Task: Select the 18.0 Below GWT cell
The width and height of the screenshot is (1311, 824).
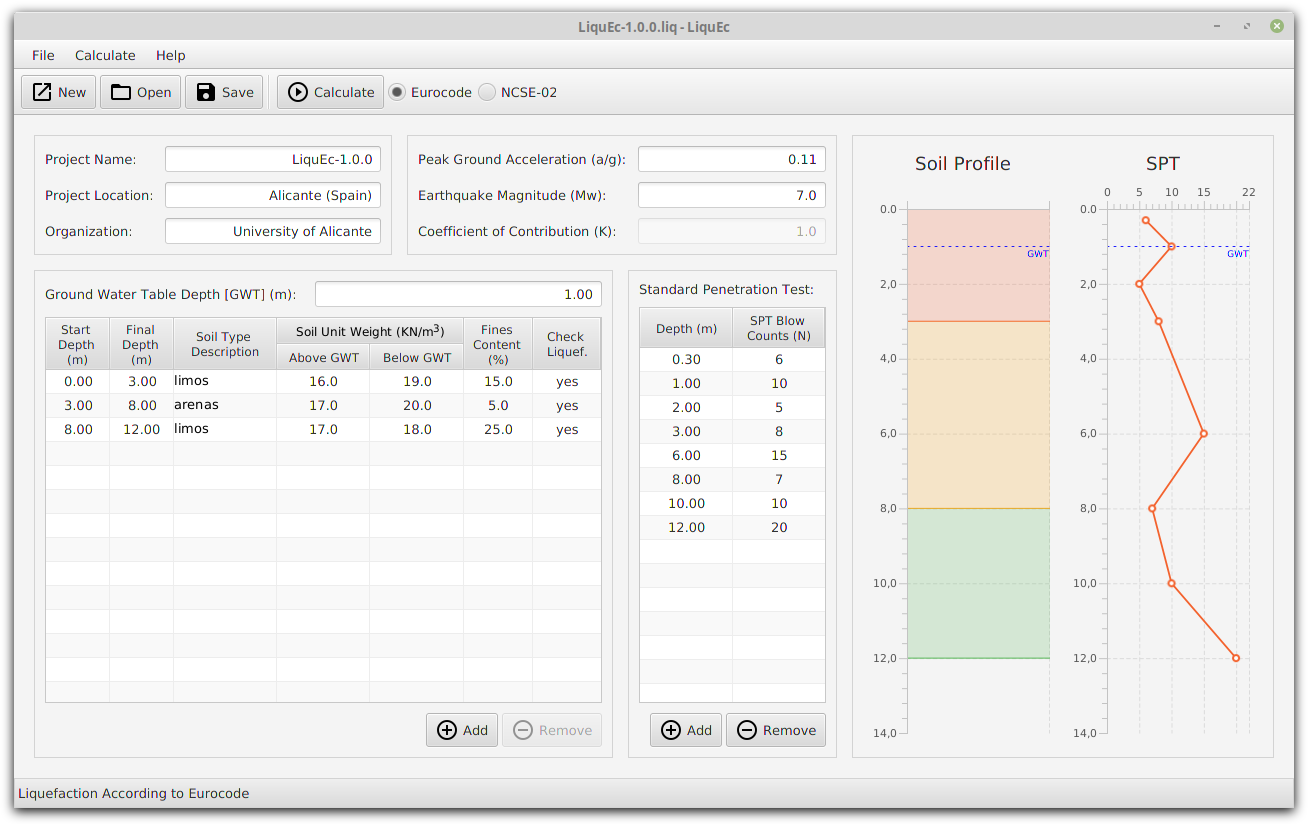Action: pos(417,429)
